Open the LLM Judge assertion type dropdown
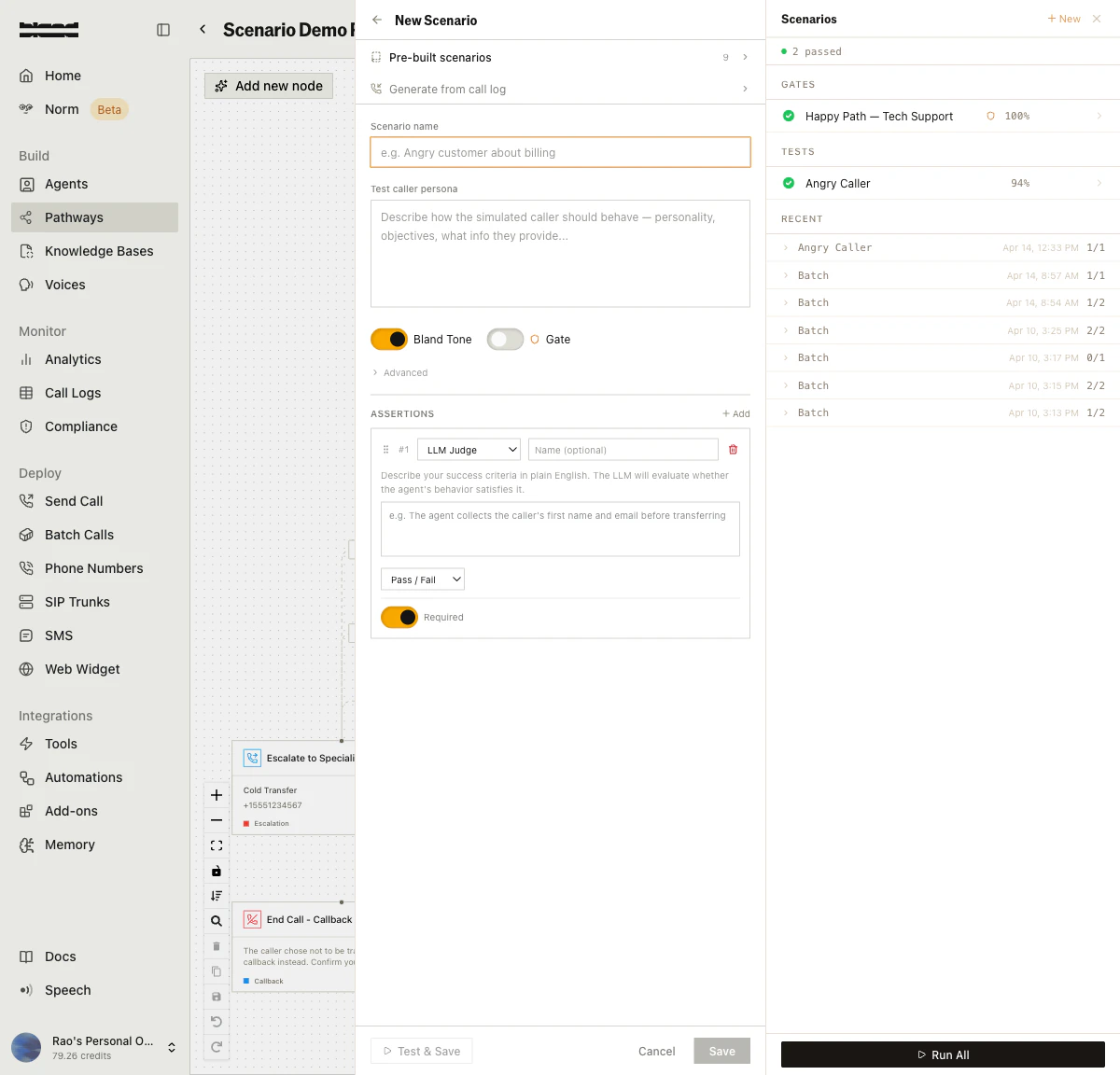Image resolution: width=1120 pixels, height=1075 pixels. coord(469,449)
